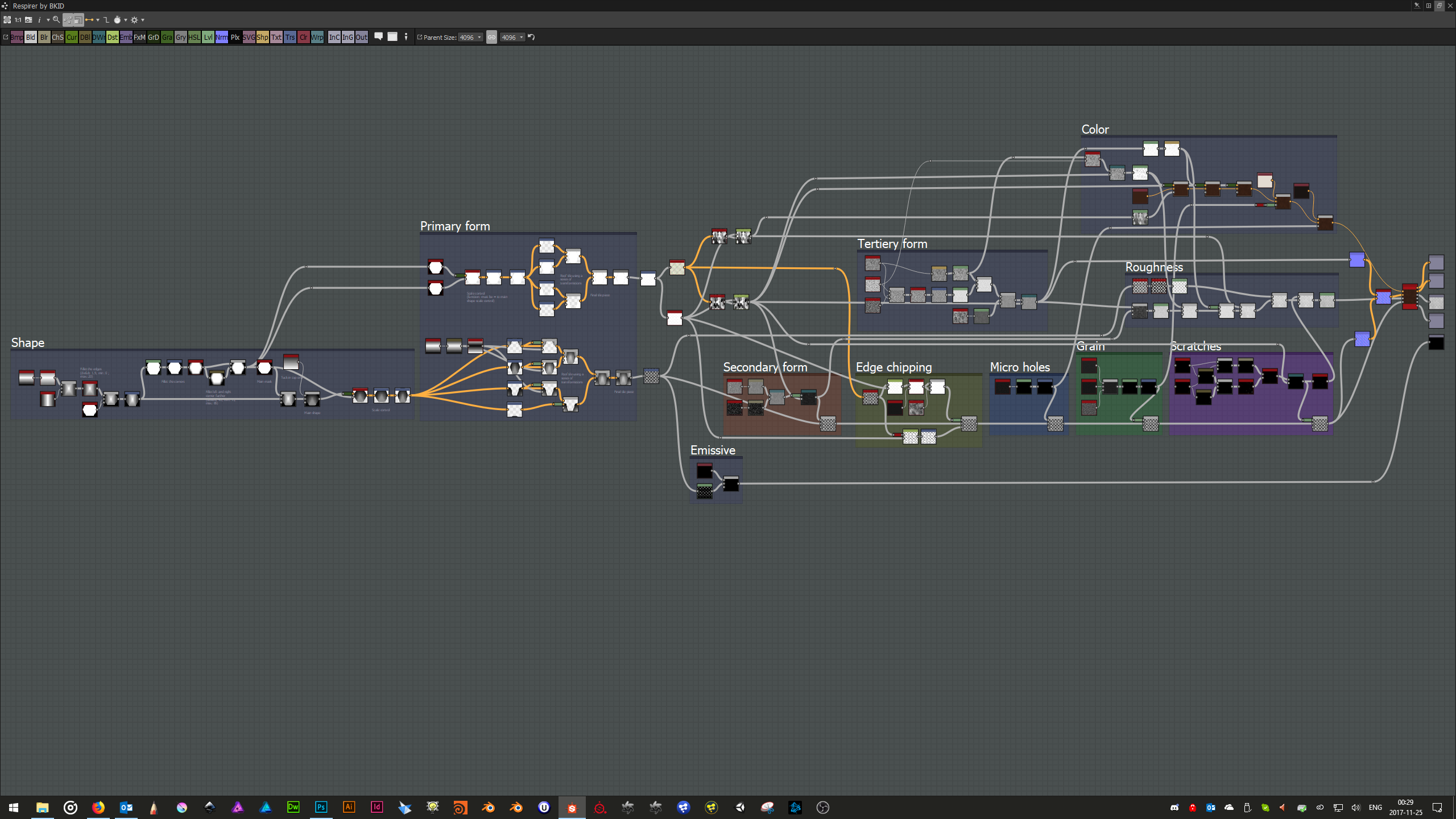This screenshot has width=1456, height=819.
Task: Open Photoshop from the Windows taskbar
Action: pos(321,807)
